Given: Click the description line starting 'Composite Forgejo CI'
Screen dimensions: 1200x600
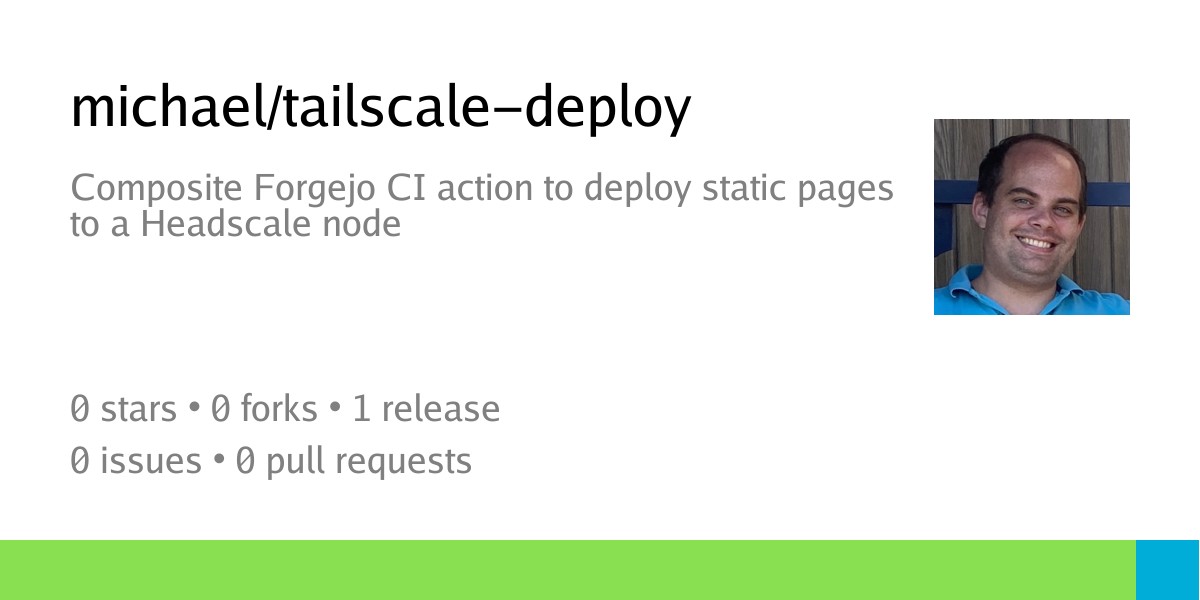Looking at the screenshot, I should pyautogui.click(x=482, y=189).
